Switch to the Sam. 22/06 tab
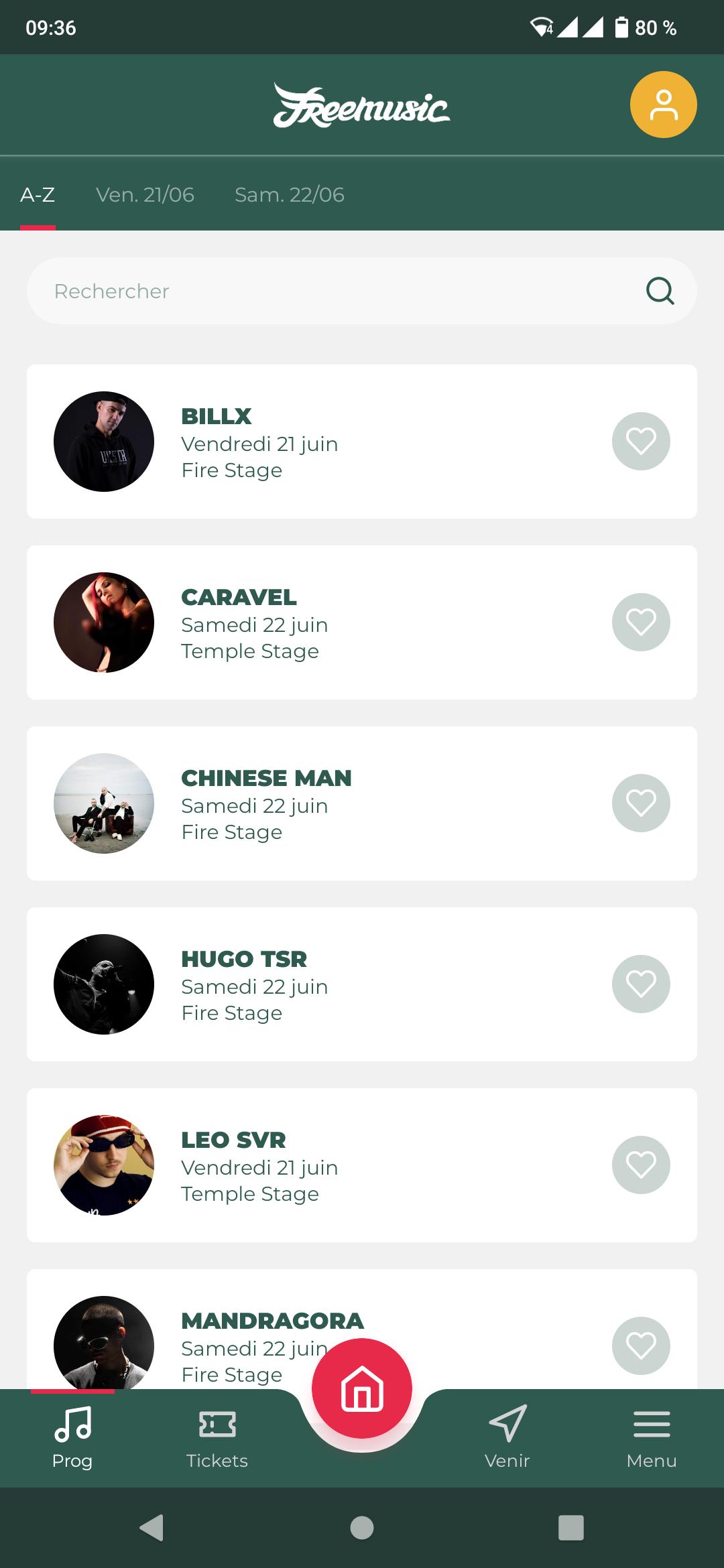Screen dimensions: 724x1568 pyautogui.click(x=290, y=194)
